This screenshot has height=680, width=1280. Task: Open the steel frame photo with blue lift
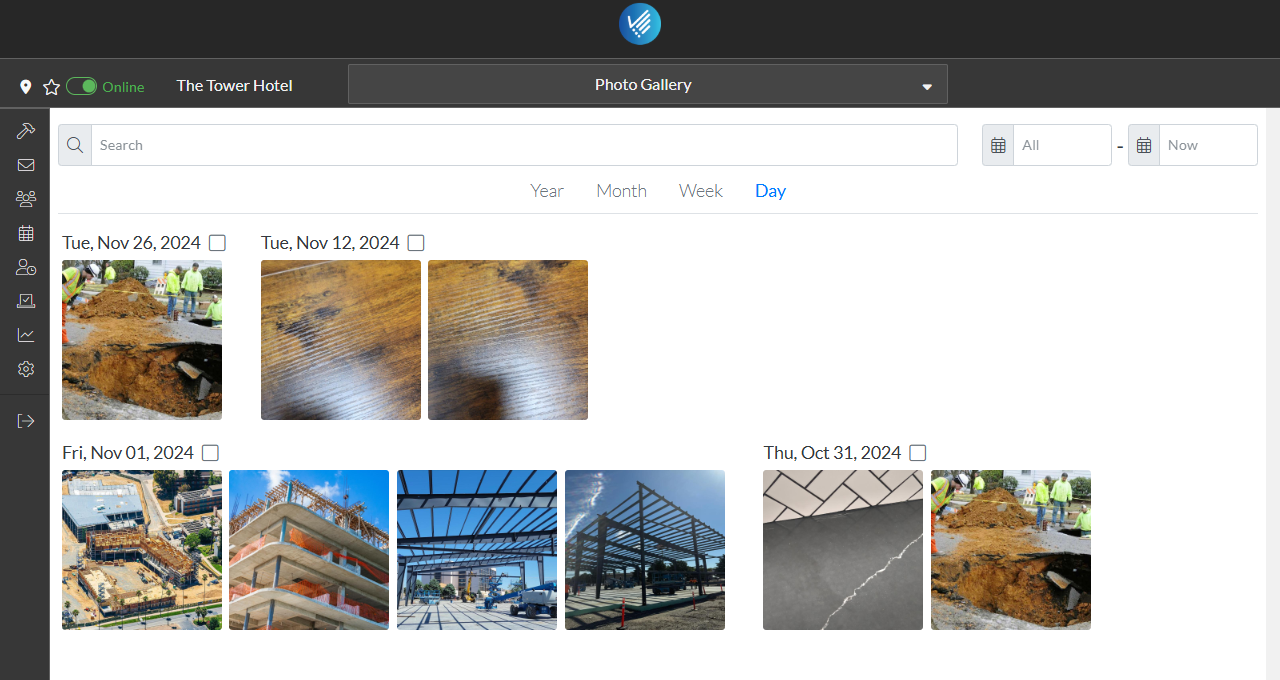[x=477, y=550]
